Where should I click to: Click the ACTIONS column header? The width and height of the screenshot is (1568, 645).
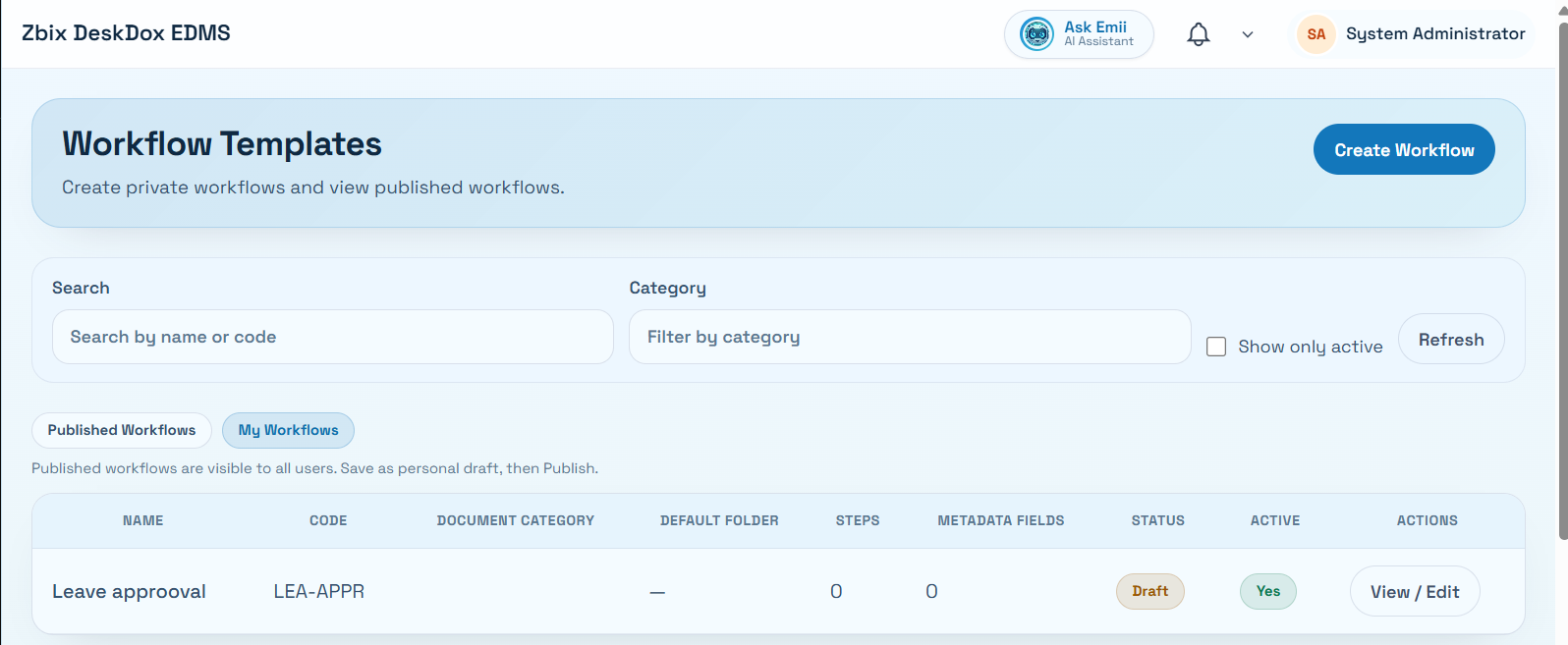(x=1428, y=520)
